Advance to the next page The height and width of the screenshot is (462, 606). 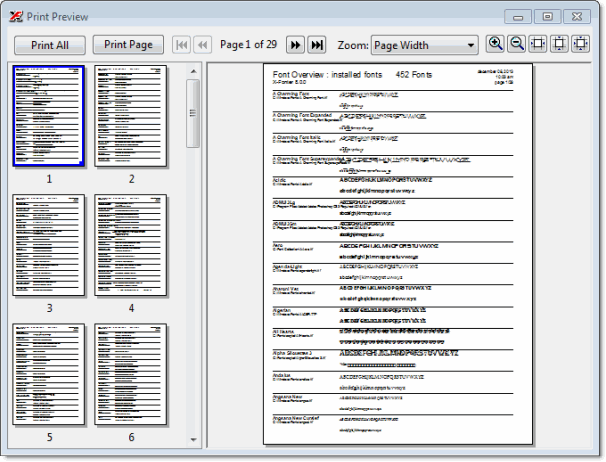pos(295,45)
